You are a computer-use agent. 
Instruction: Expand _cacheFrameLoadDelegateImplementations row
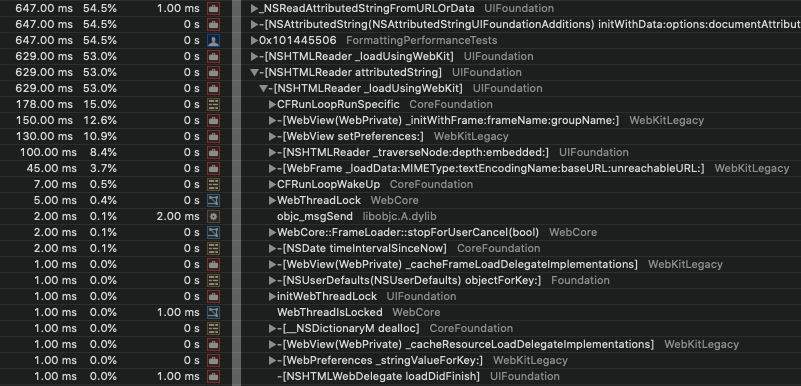273,264
